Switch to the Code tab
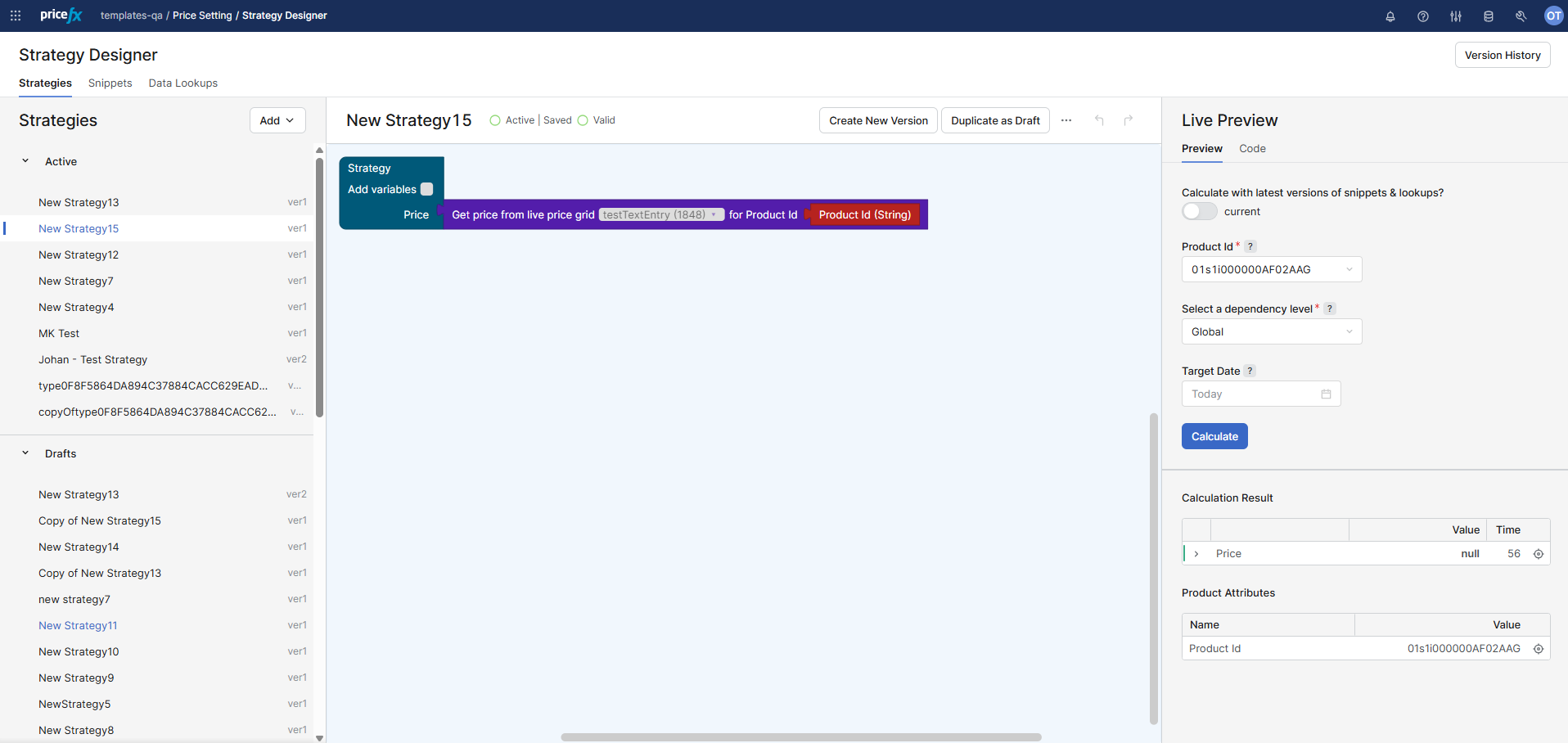Viewport: 1568px width, 743px height. (1251, 148)
